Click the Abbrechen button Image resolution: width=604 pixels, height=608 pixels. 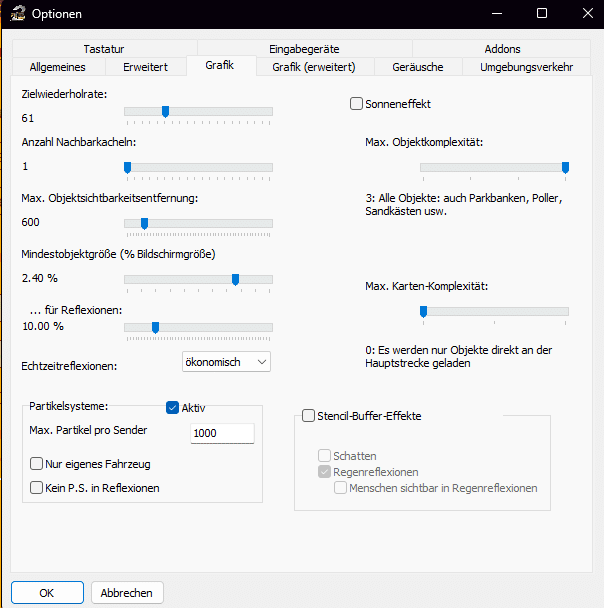[127, 592]
